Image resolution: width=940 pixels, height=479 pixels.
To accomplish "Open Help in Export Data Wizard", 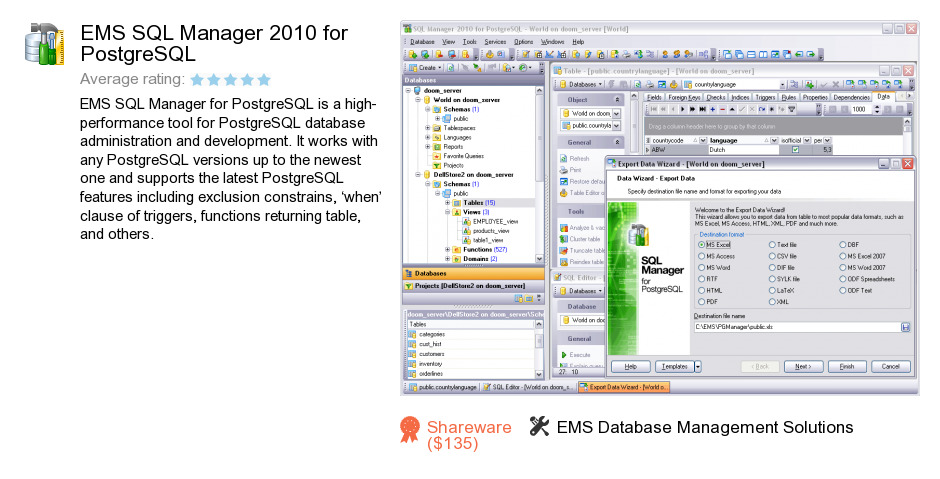I will tap(631, 366).
